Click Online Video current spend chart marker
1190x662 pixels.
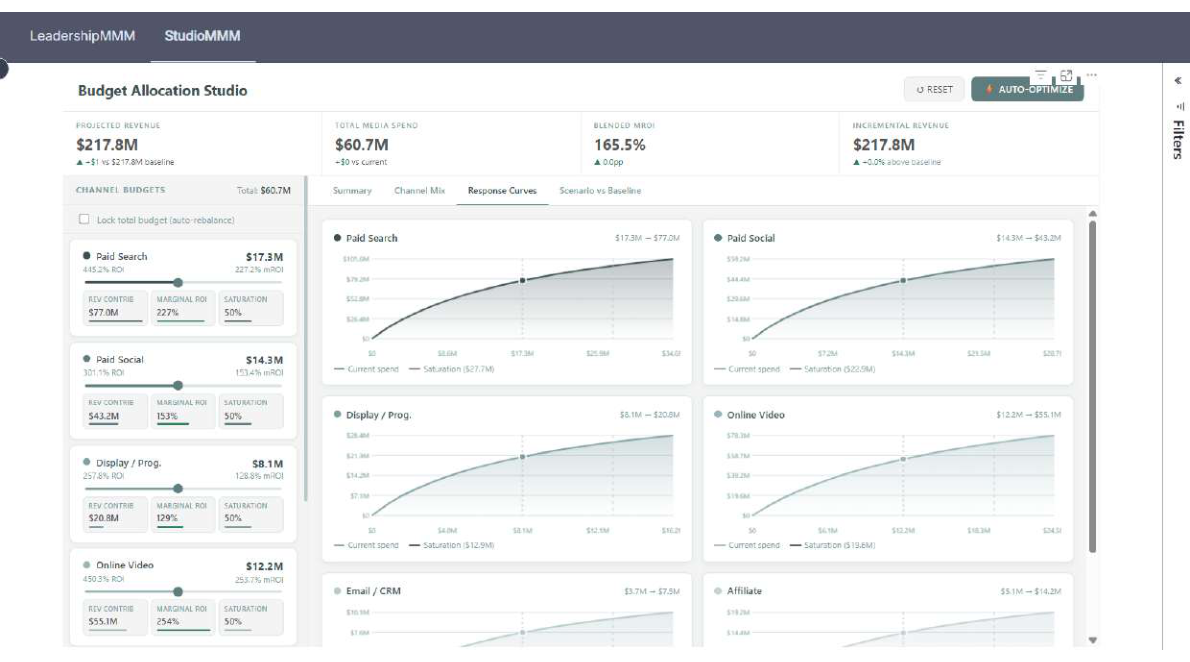point(903,459)
